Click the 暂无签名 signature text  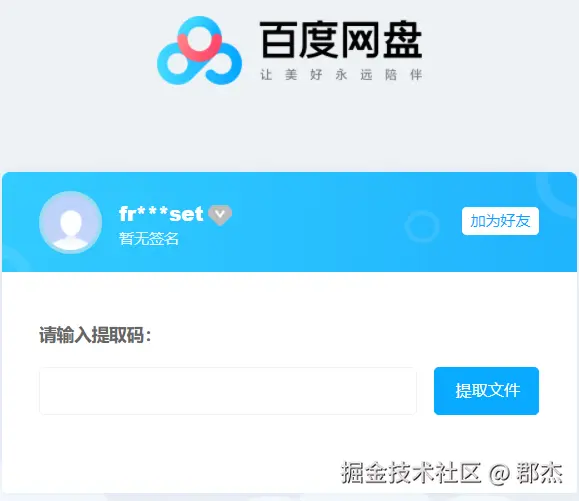tap(149, 239)
